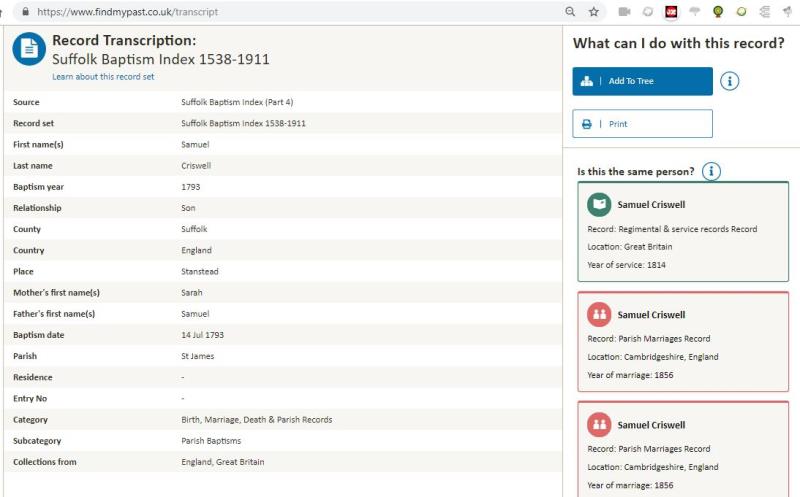800x497 pixels.
Task: Click red marriage icon of first Cambridgeshire record
Action: pos(599,314)
